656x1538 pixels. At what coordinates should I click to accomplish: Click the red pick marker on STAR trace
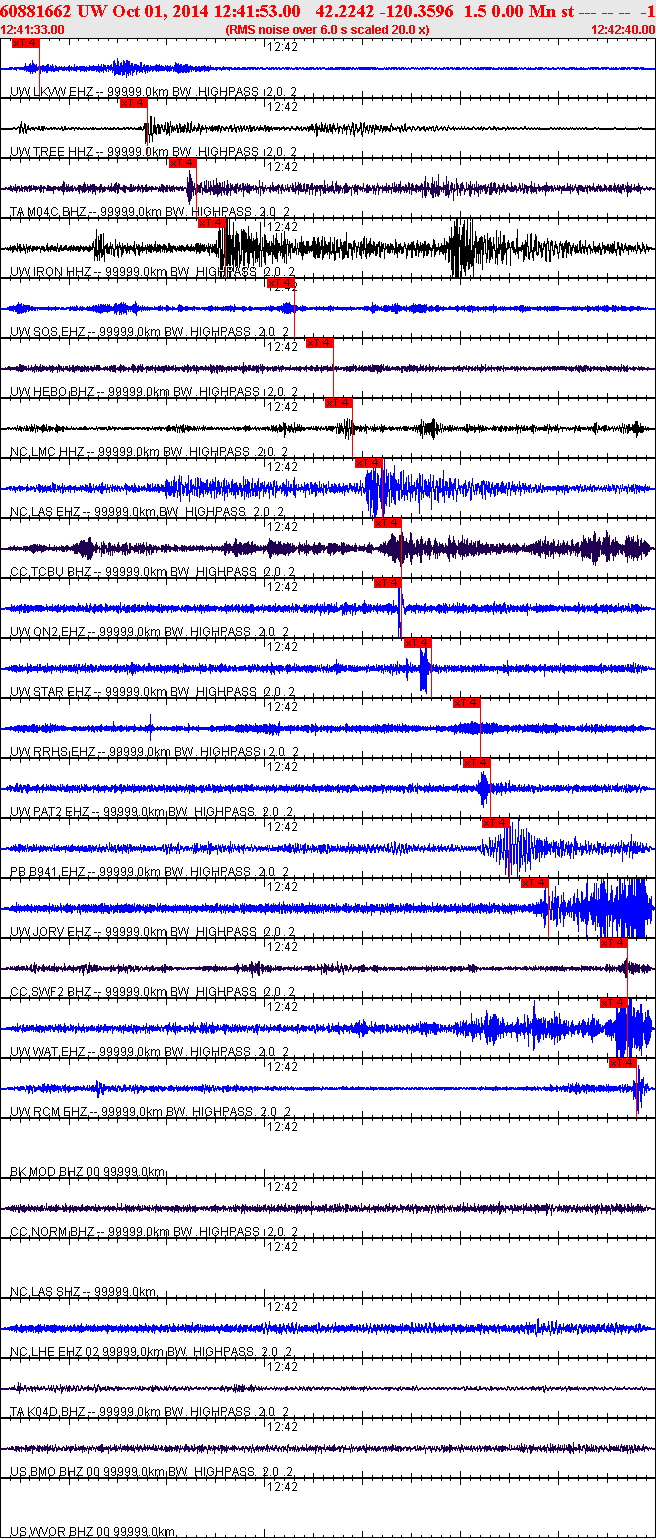(418, 643)
